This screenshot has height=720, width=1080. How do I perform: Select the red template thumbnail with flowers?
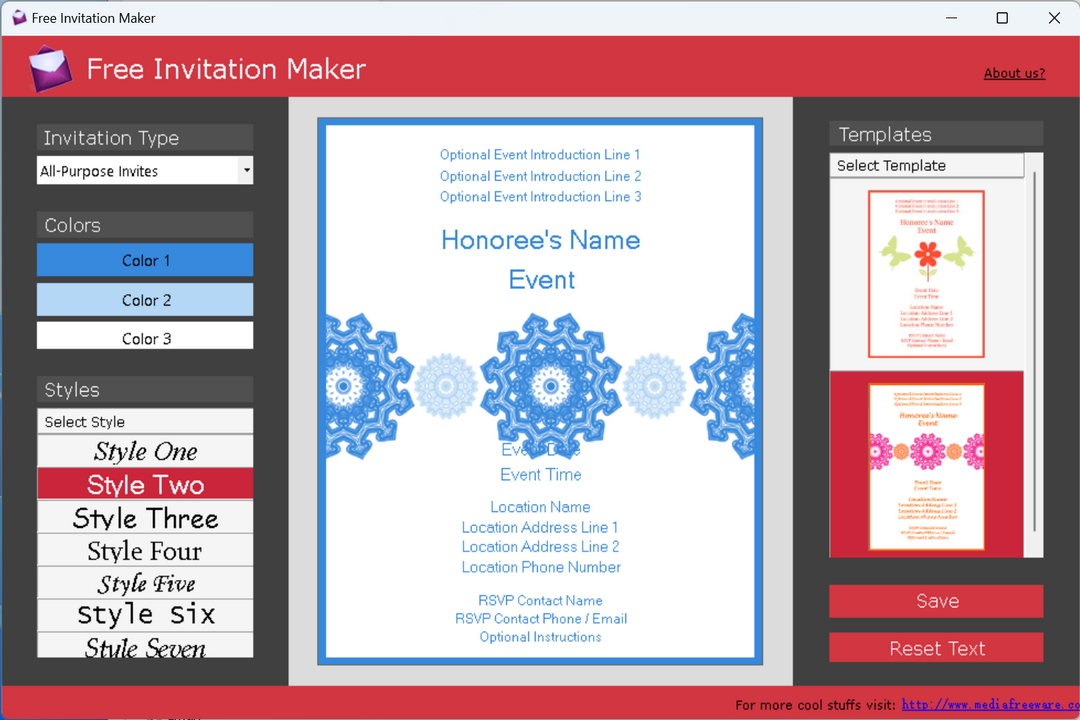click(926, 465)
